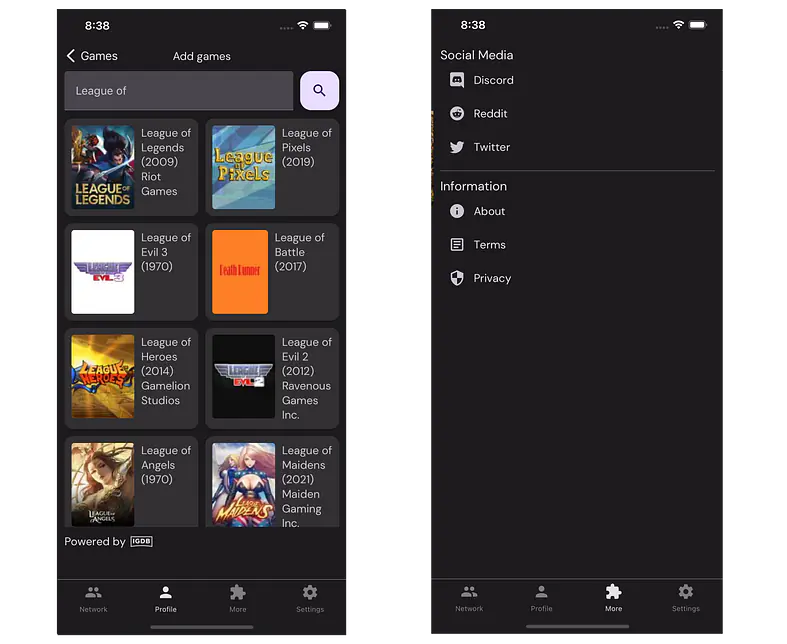
Task: Select League of Battle orange cover
Action: tap(240, 272)
